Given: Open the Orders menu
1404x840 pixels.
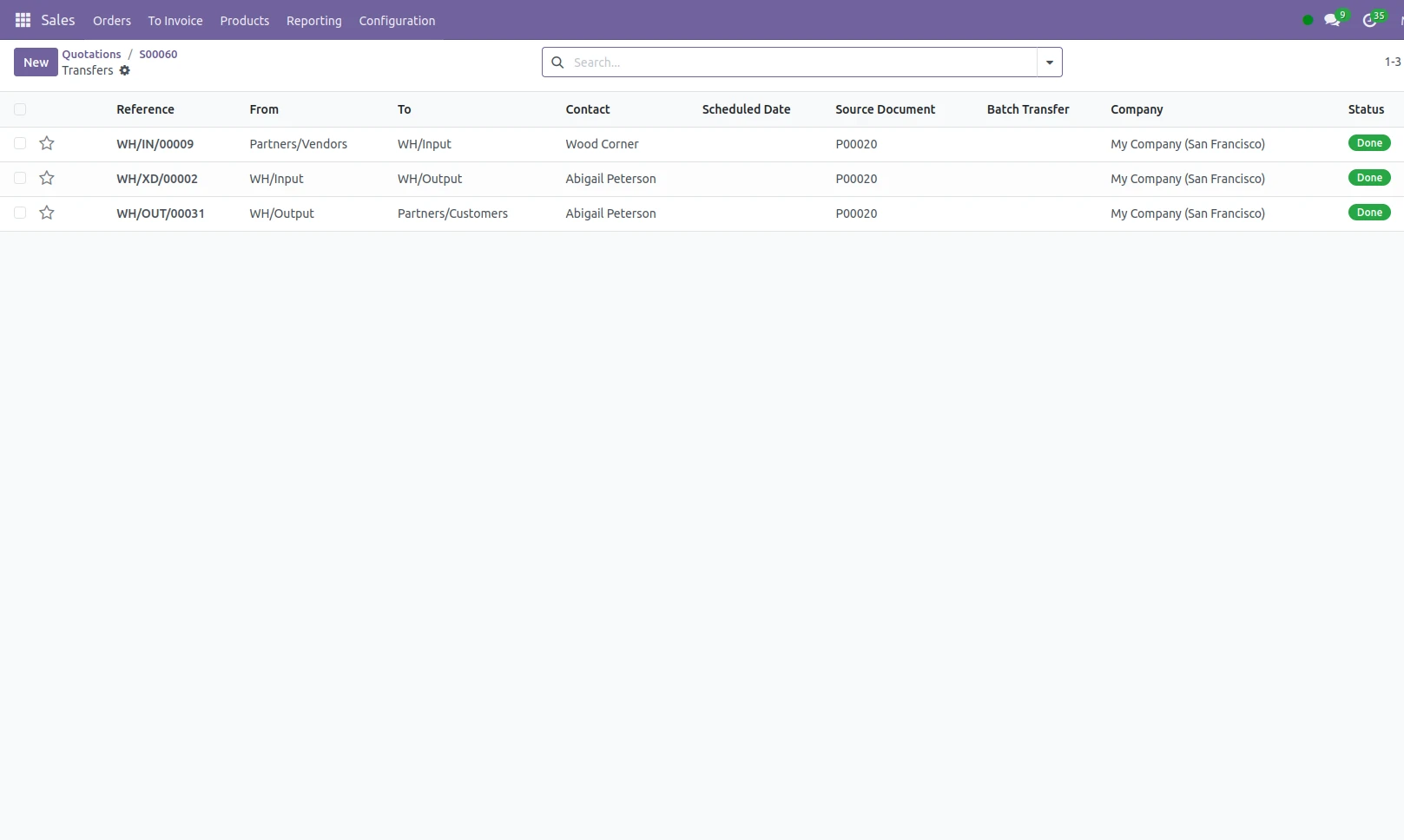Looking at the screenshot, I should click(x=112, y=21).
